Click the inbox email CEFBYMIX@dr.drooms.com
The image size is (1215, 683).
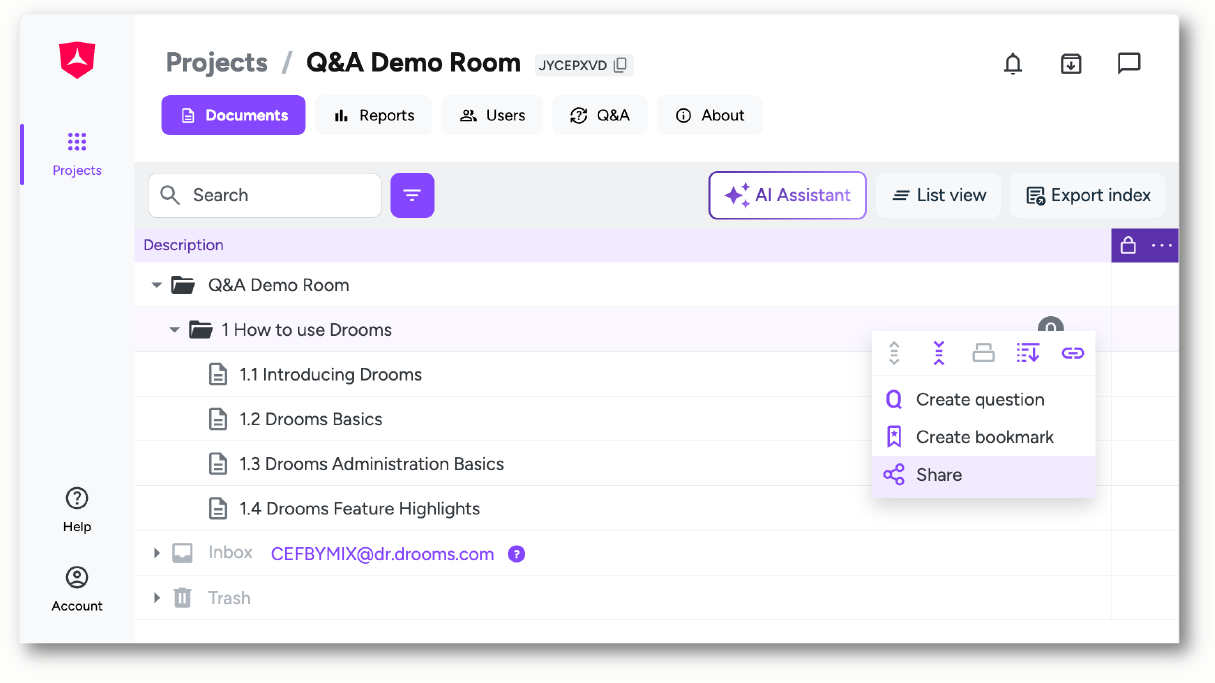(382, 554)
